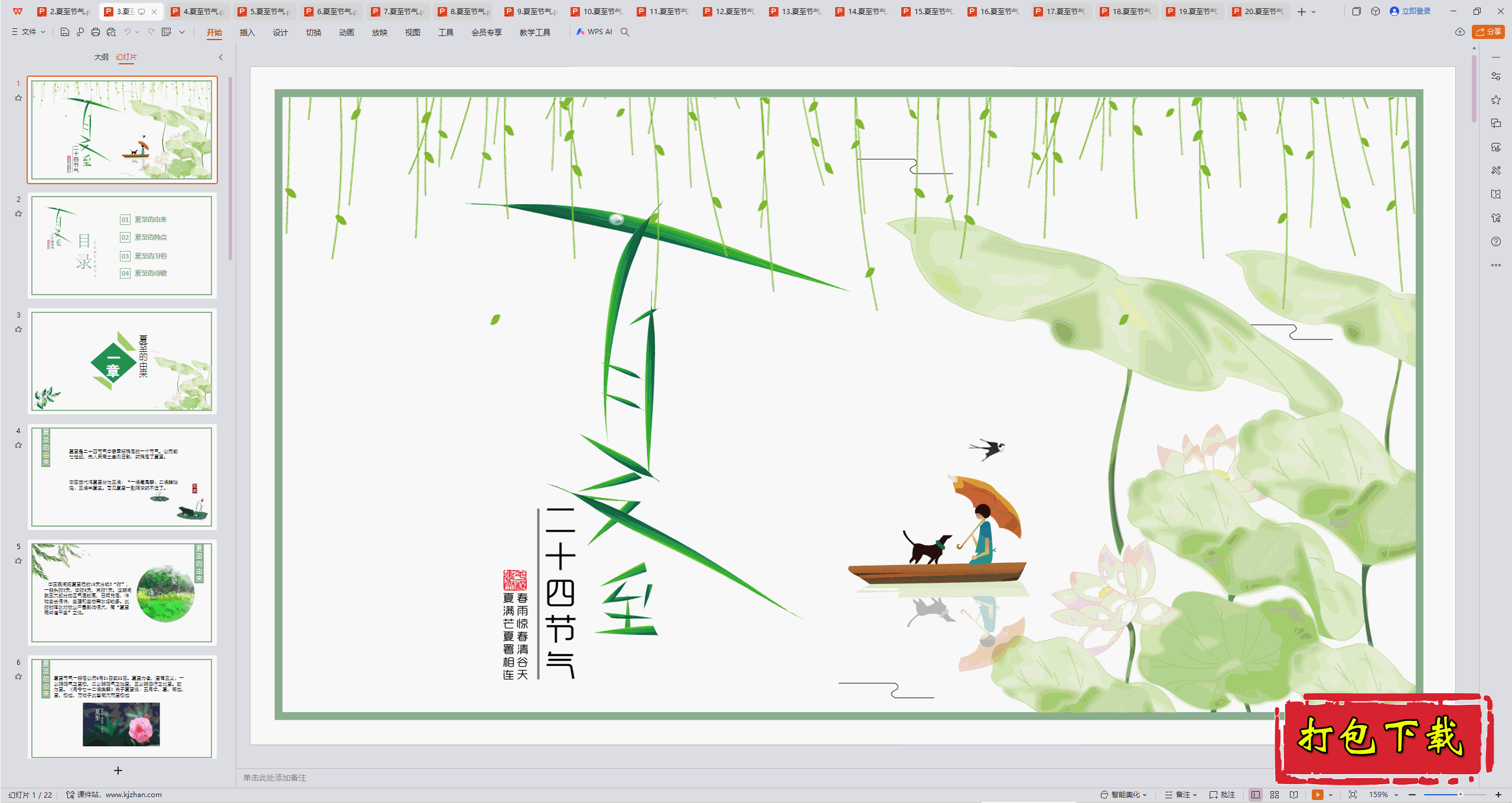Click the Redo arrow icon
This screenshot has height=803, width=1512.
151,32
